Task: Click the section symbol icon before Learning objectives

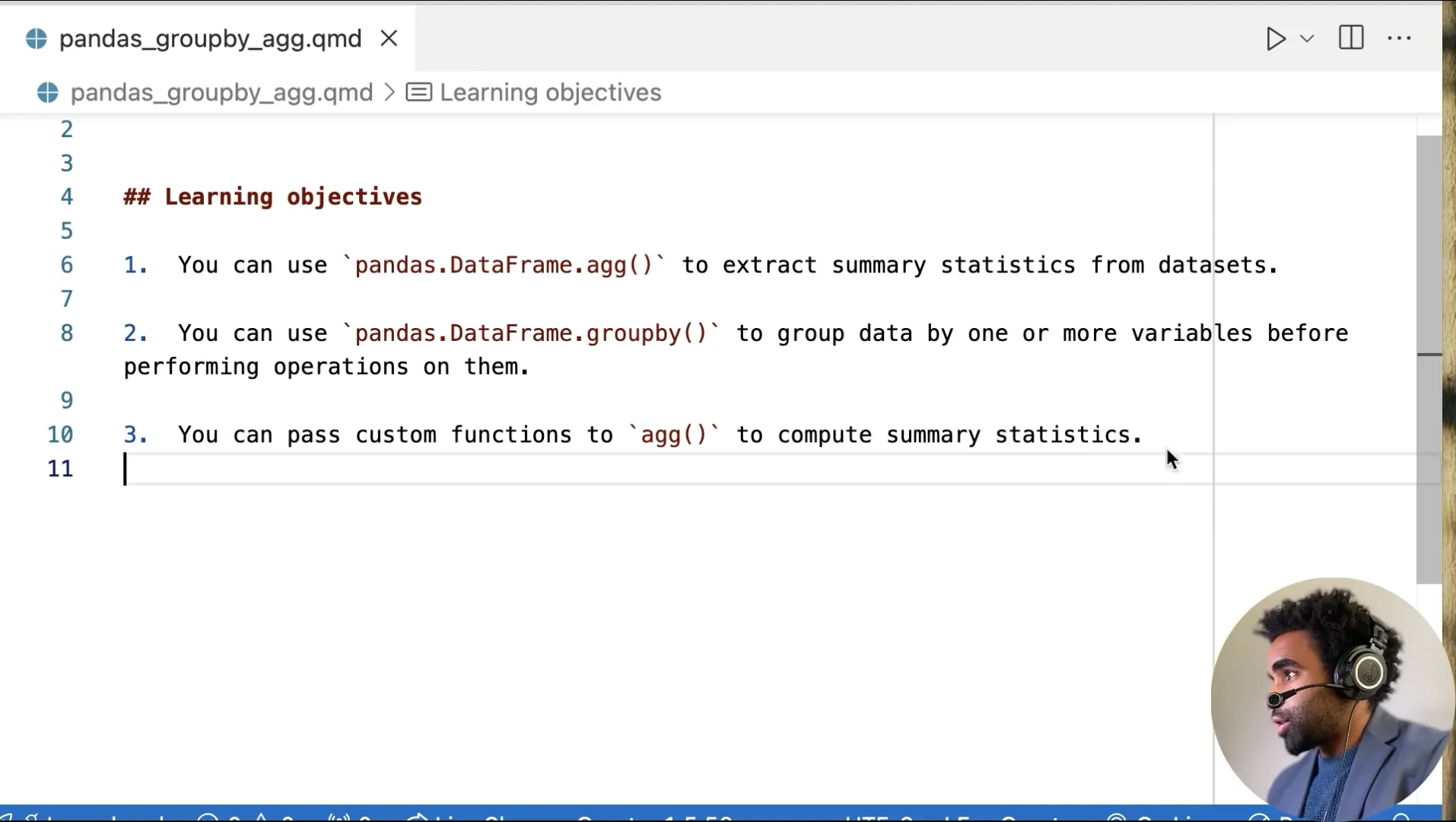Action: pos(419,93)
